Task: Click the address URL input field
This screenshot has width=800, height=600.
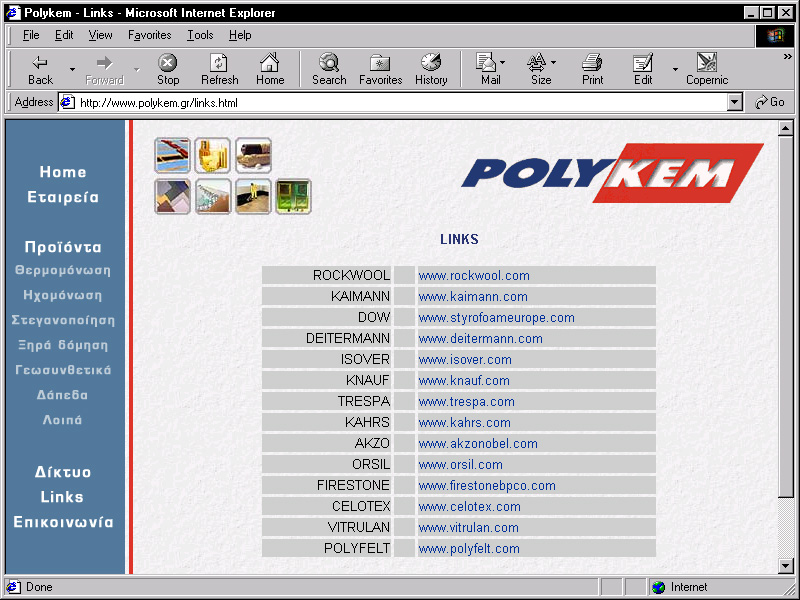Action: coord(401,103)
